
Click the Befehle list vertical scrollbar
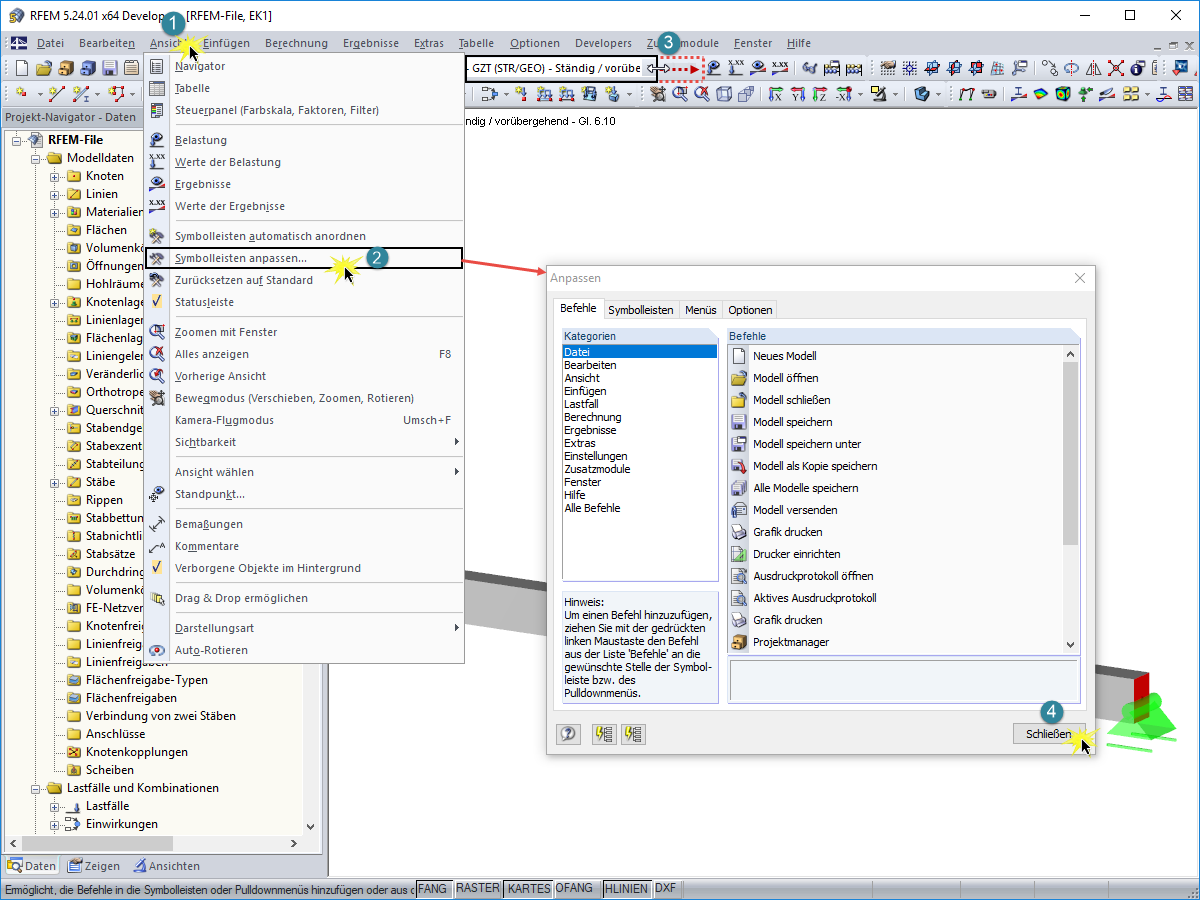[x=1070, y=453]
